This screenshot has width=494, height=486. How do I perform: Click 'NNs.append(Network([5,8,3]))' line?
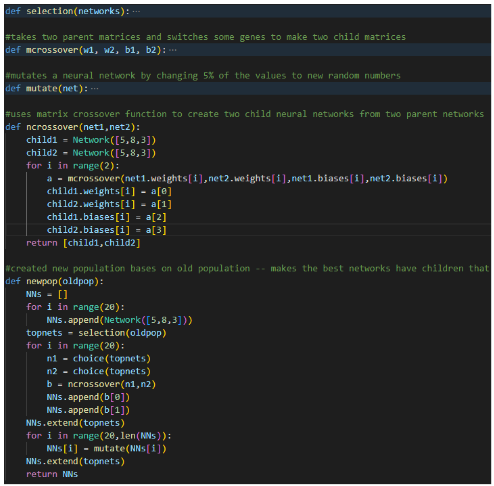[x=120, y=320]
